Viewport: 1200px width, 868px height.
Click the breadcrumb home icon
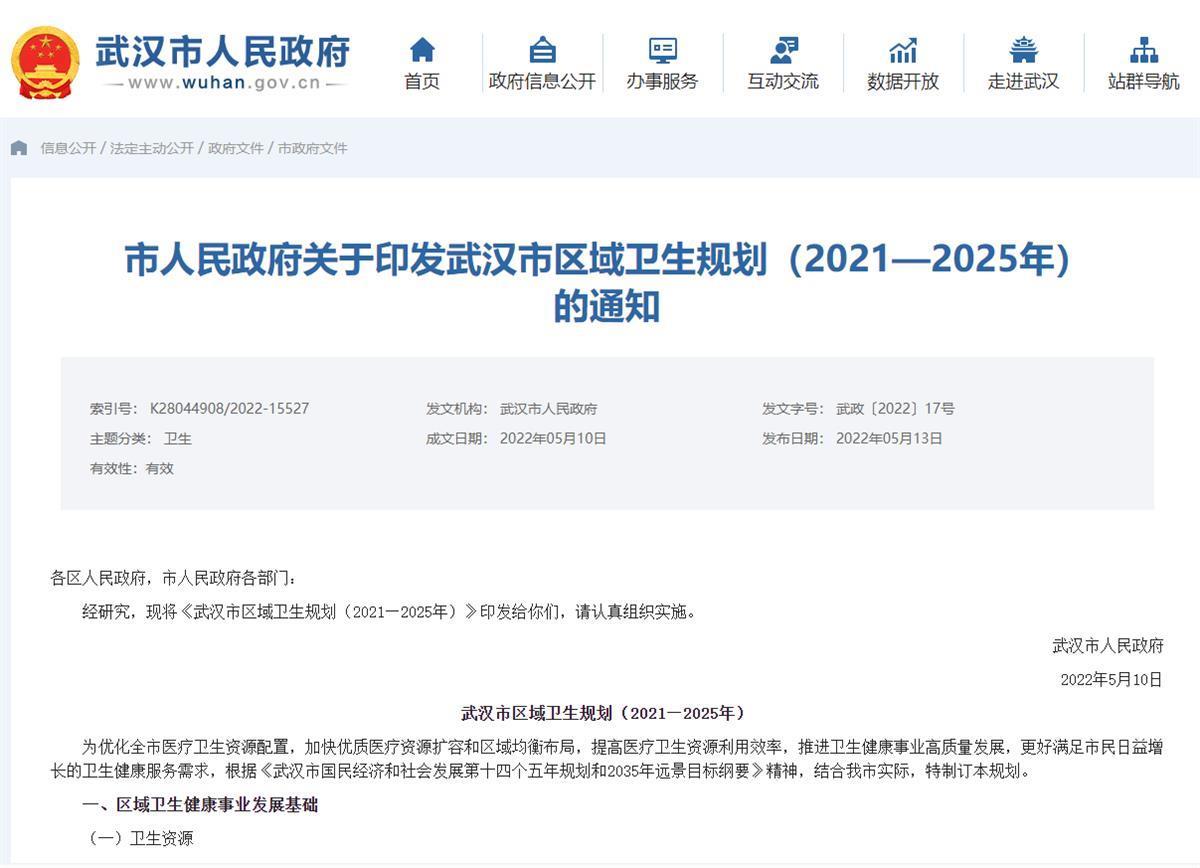pos(19,148)
